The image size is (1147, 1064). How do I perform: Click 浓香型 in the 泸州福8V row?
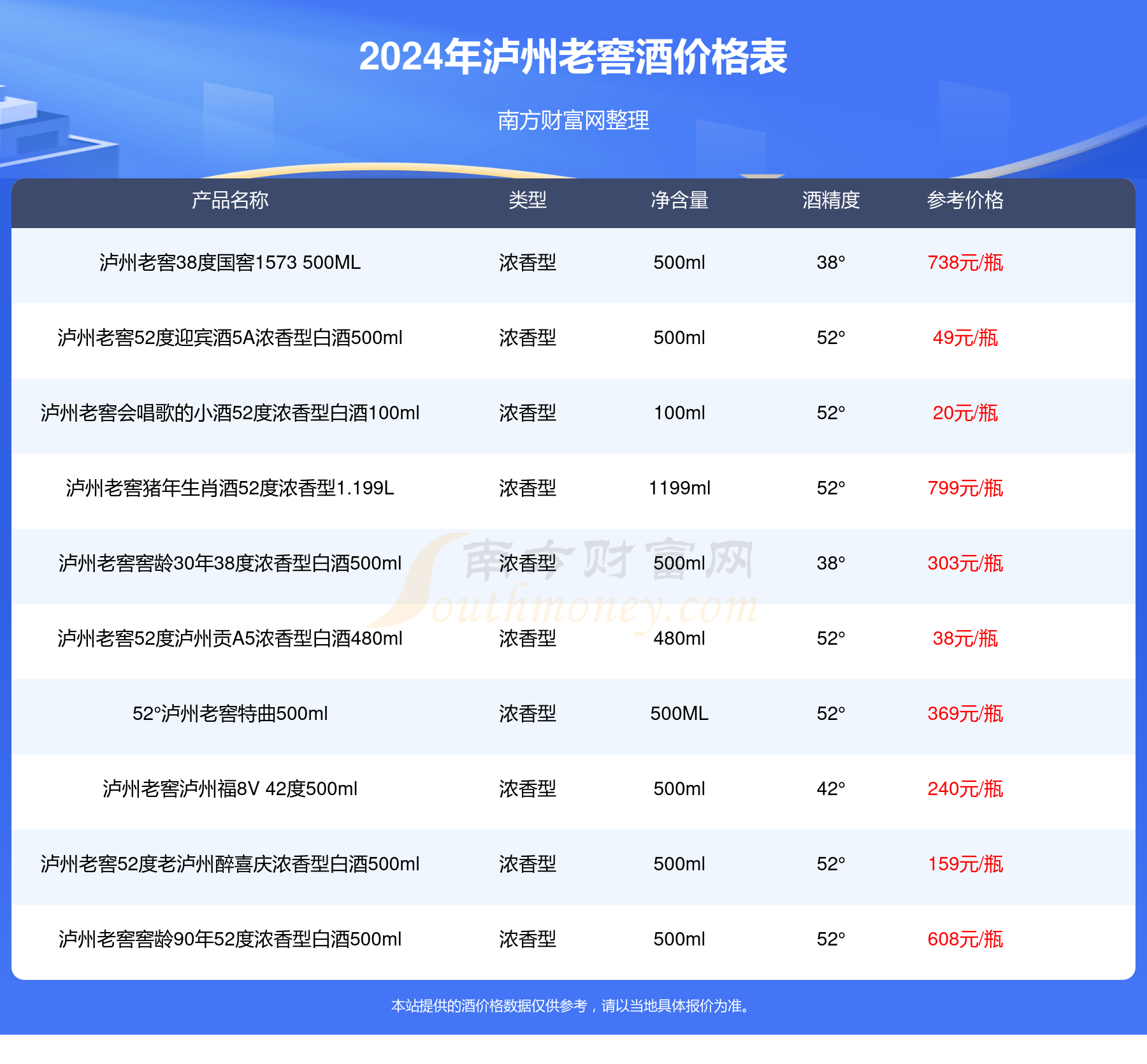tap(528, 789)
